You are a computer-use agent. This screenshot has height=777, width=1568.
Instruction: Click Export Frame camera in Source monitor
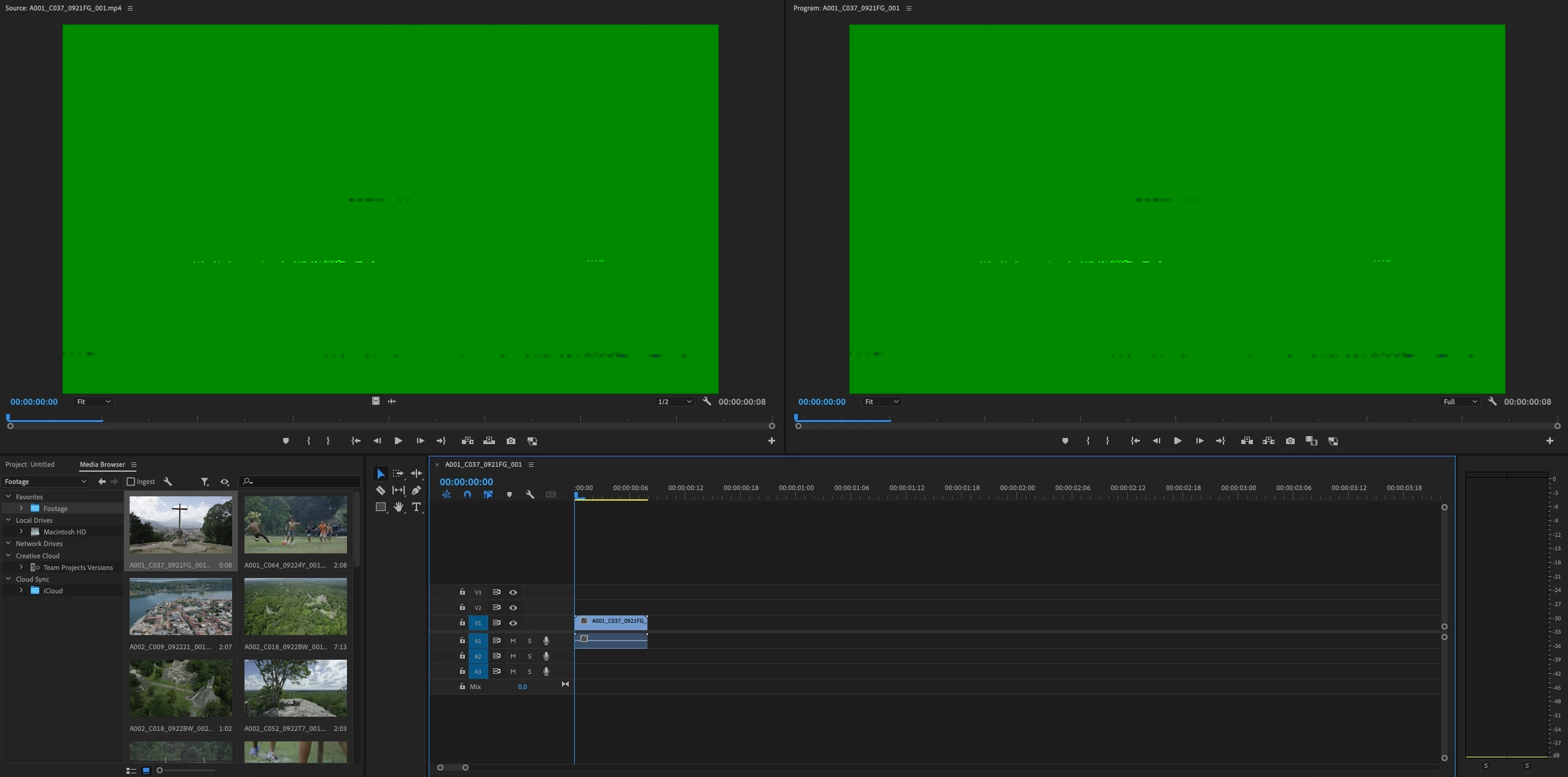tap(510, 441)
